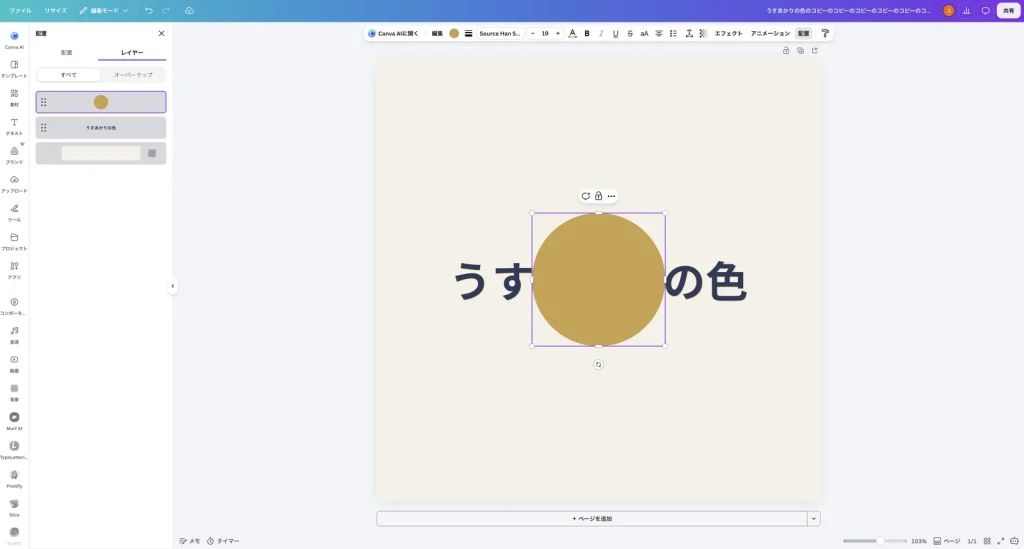
Task: Open the transparency checkerboard control
Action: pos(703,33)
